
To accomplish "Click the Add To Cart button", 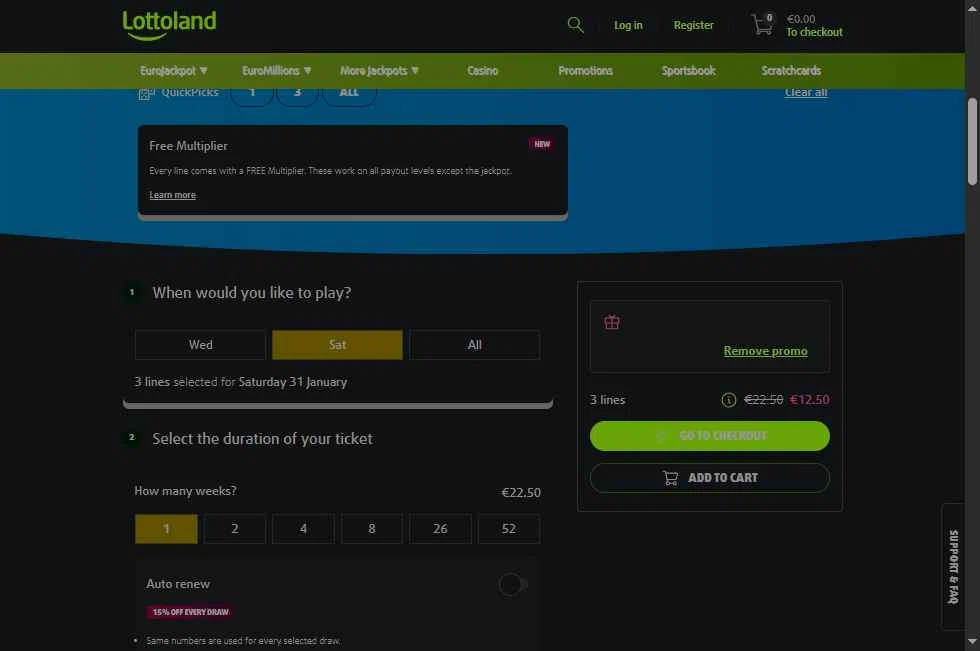I will click(x=710, y=478).
